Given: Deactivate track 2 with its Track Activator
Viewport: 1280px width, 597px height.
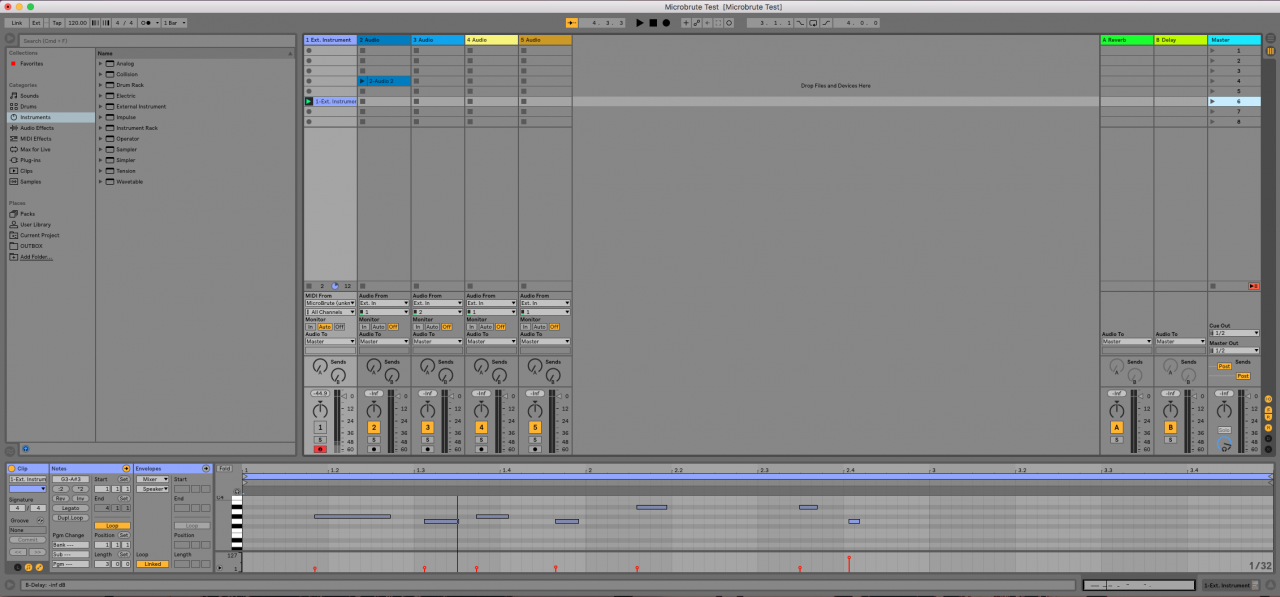Looking at the screenshot, I should click(374, 427).
